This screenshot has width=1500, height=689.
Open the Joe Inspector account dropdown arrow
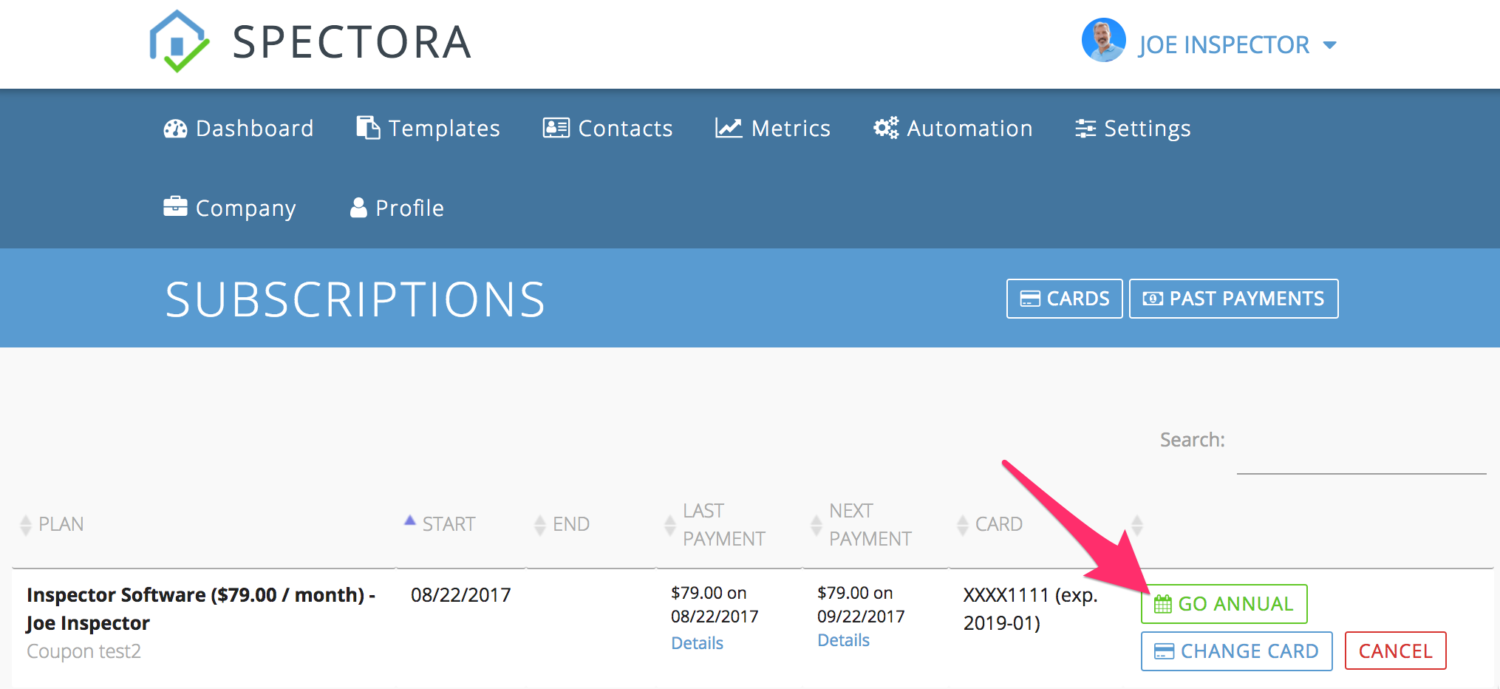[x=1329, y=46]
